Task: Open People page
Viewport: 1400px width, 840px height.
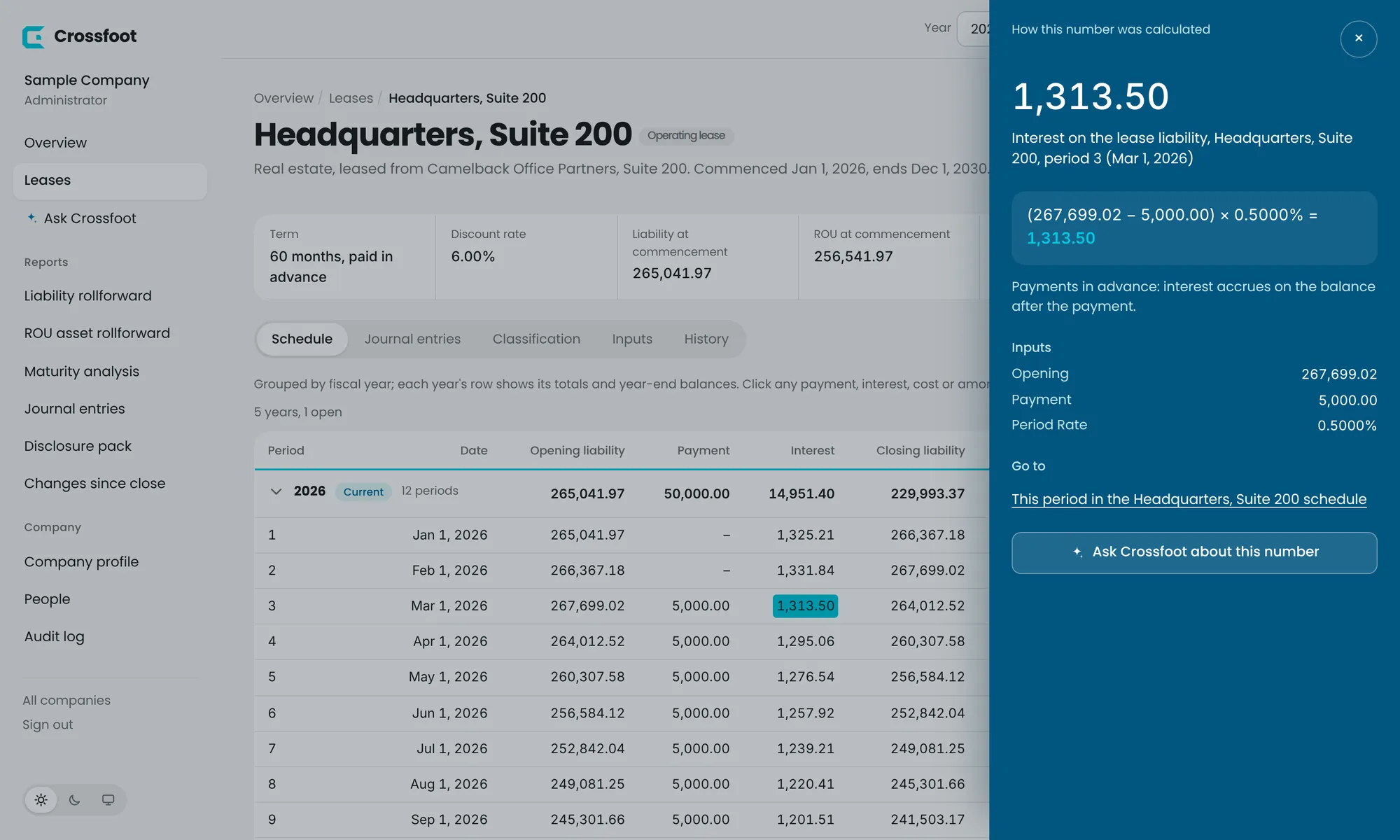Action: pos(47,599)
